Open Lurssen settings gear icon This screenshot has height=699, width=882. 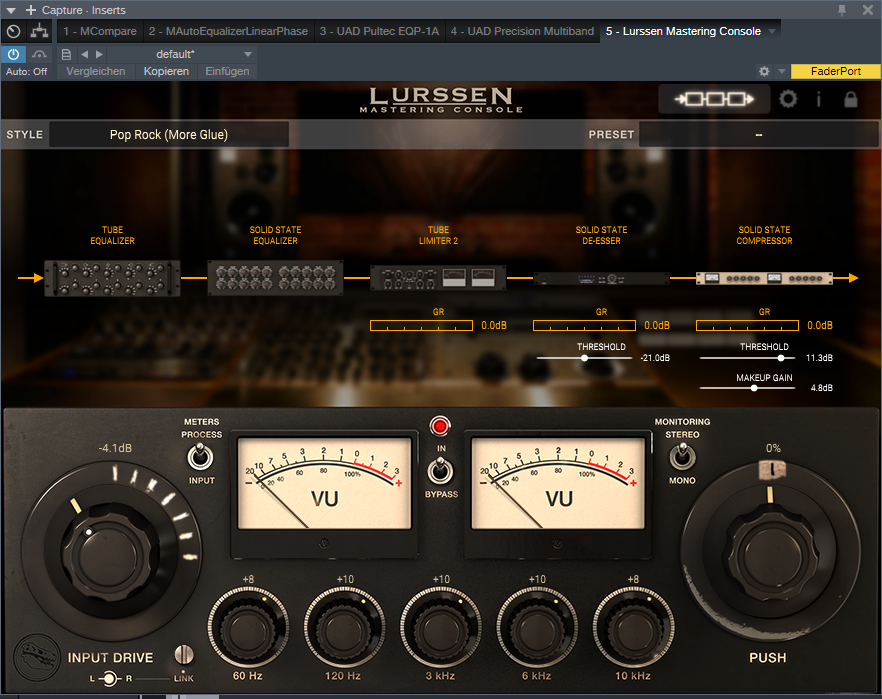(788, 100)
